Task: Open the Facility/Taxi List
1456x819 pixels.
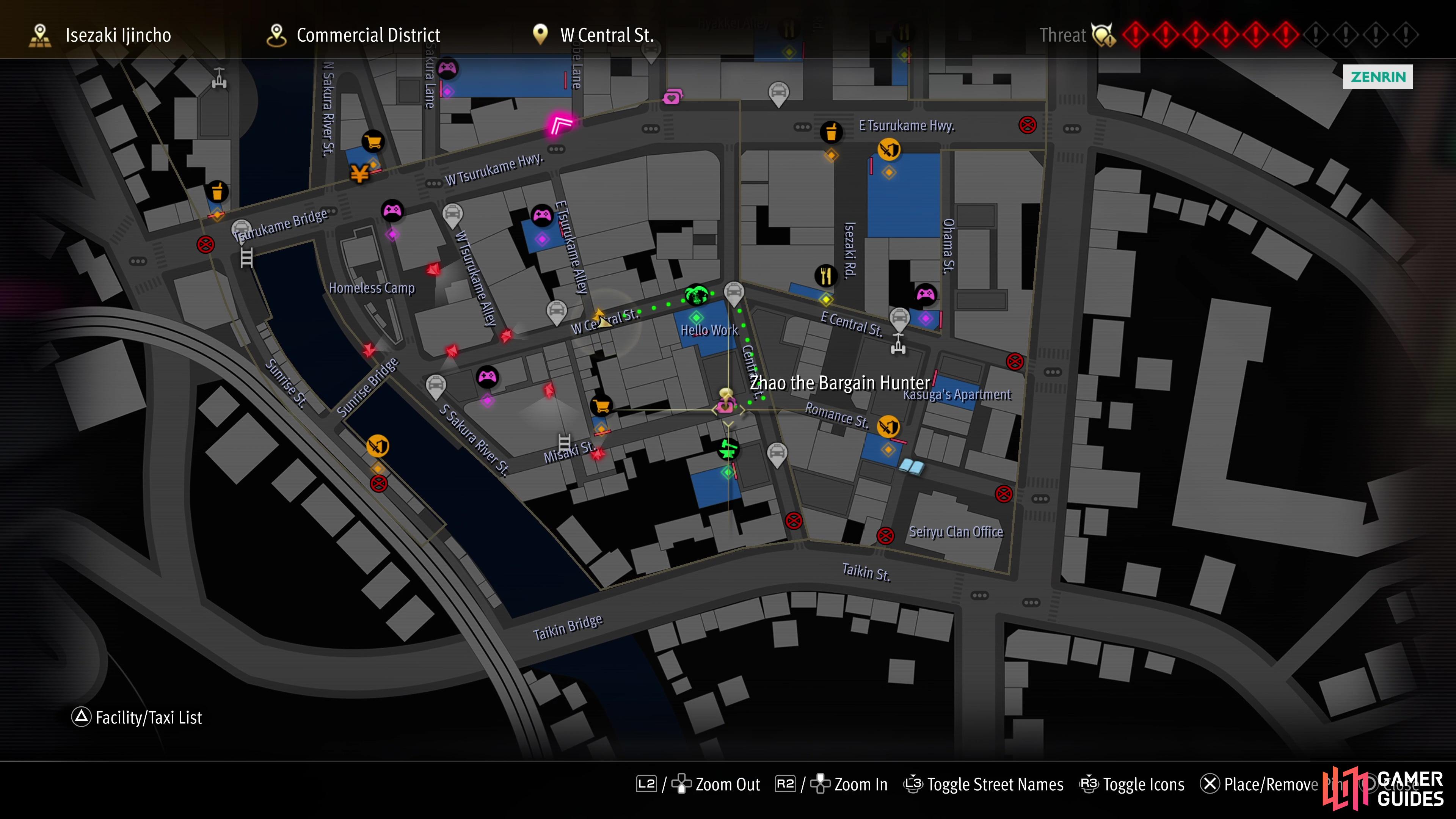Action: [x=136, y=717]
